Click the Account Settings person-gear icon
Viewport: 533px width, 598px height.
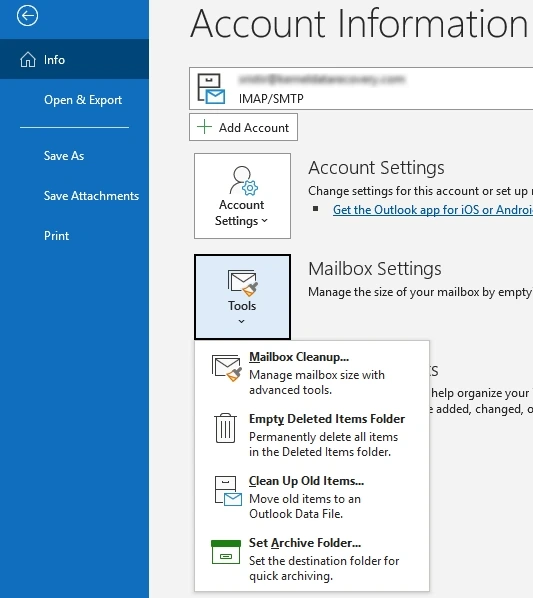point(243,180)
